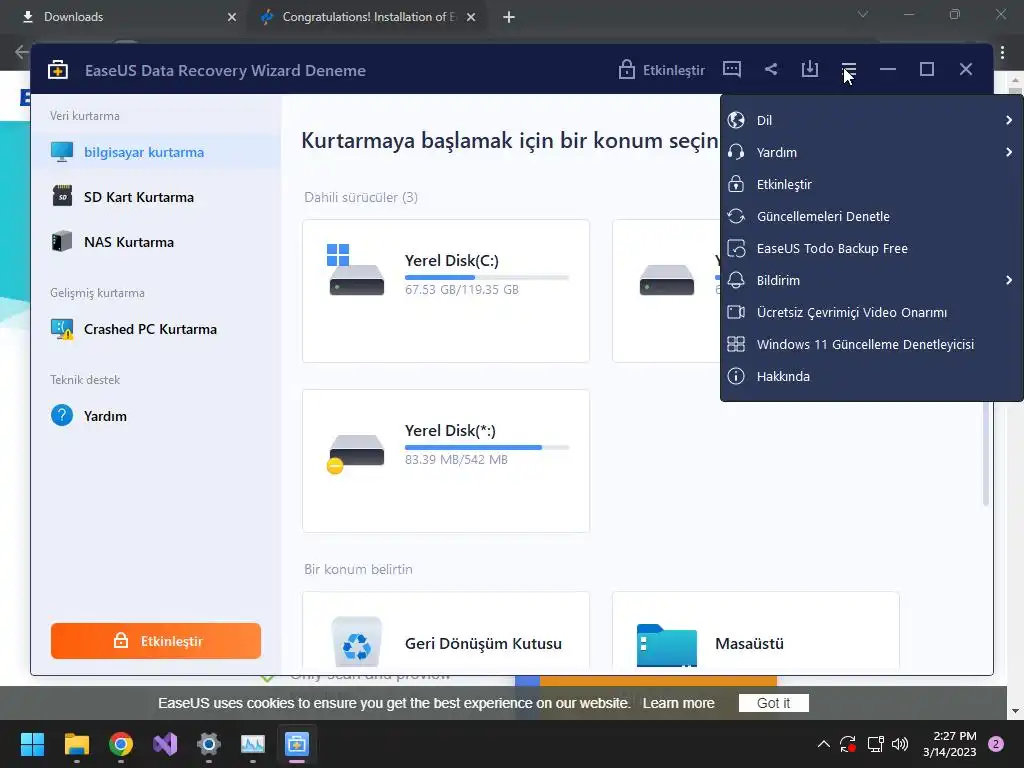The height and width of the screenshot is (768, 1024).
Task: Open a new browser tab
Action: pos(509,17)
